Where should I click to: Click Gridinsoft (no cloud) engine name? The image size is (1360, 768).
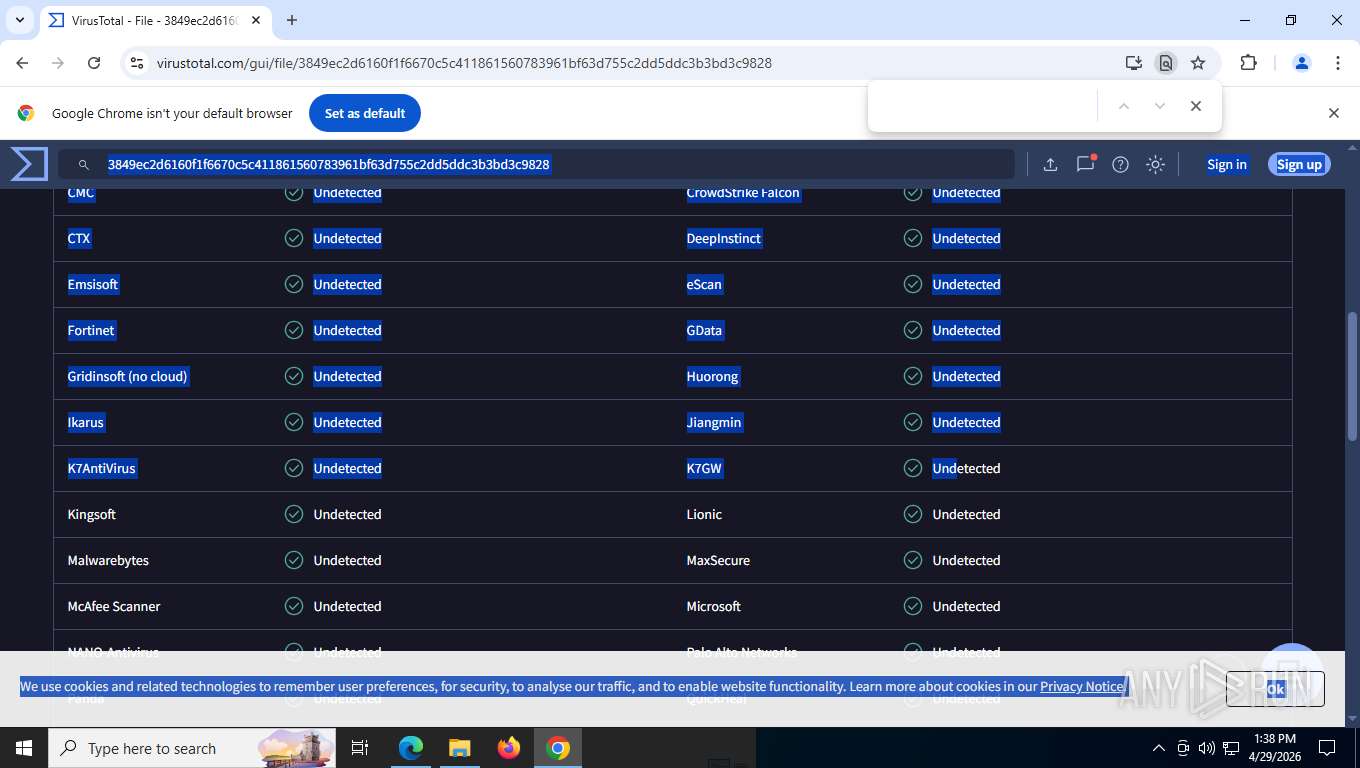pos(128,376)
